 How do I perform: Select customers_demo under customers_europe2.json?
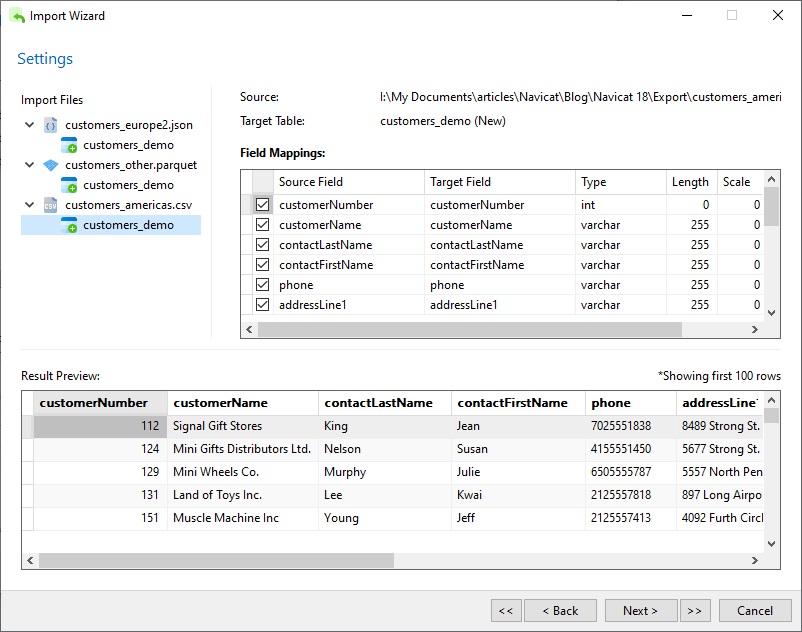pos(128,145)
